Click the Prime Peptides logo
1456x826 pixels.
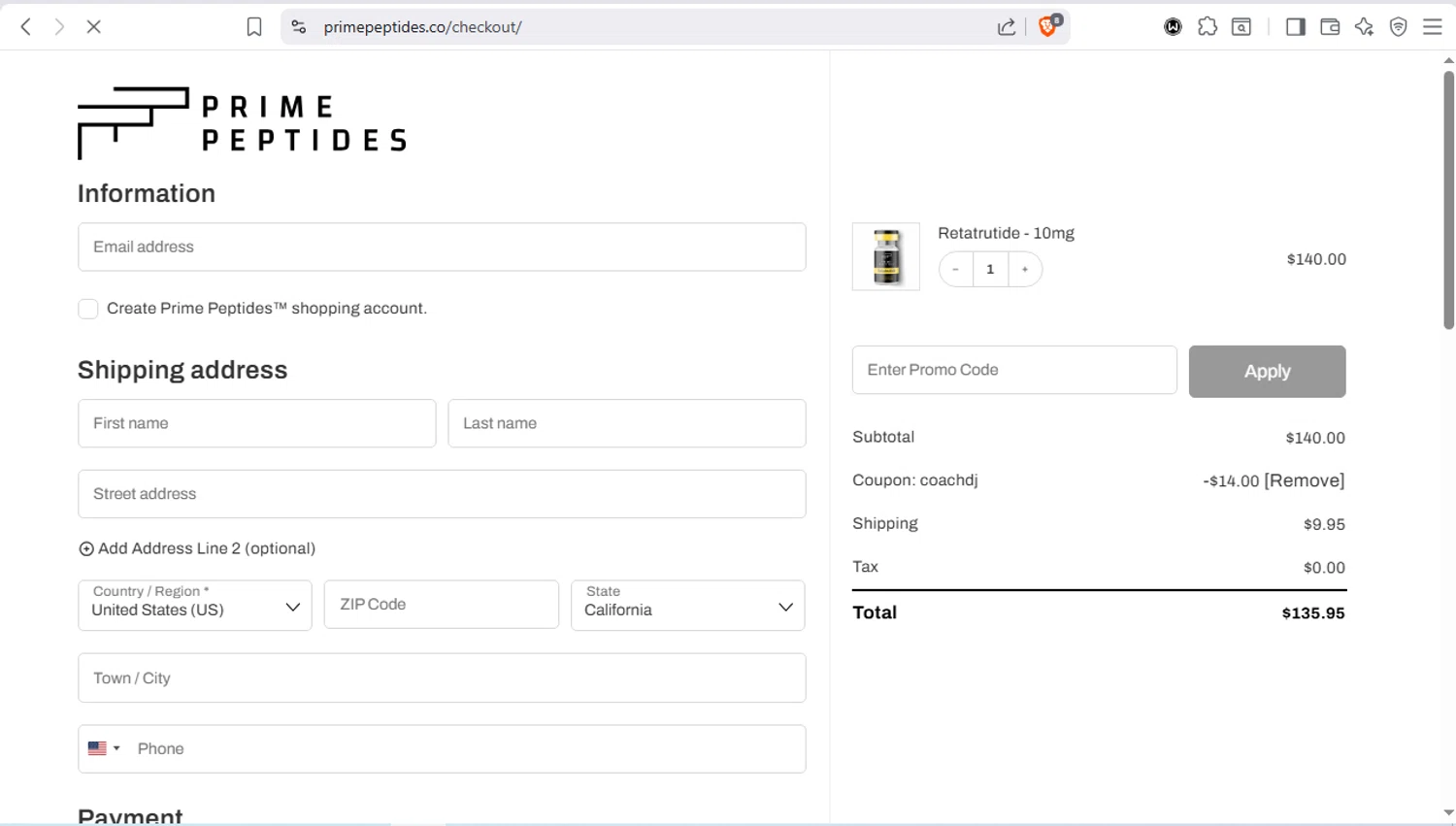coord(242,123)
